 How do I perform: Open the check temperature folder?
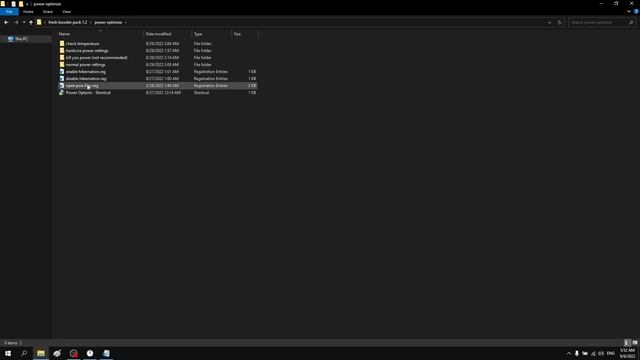pyautogui.click(x=82, y=44)
